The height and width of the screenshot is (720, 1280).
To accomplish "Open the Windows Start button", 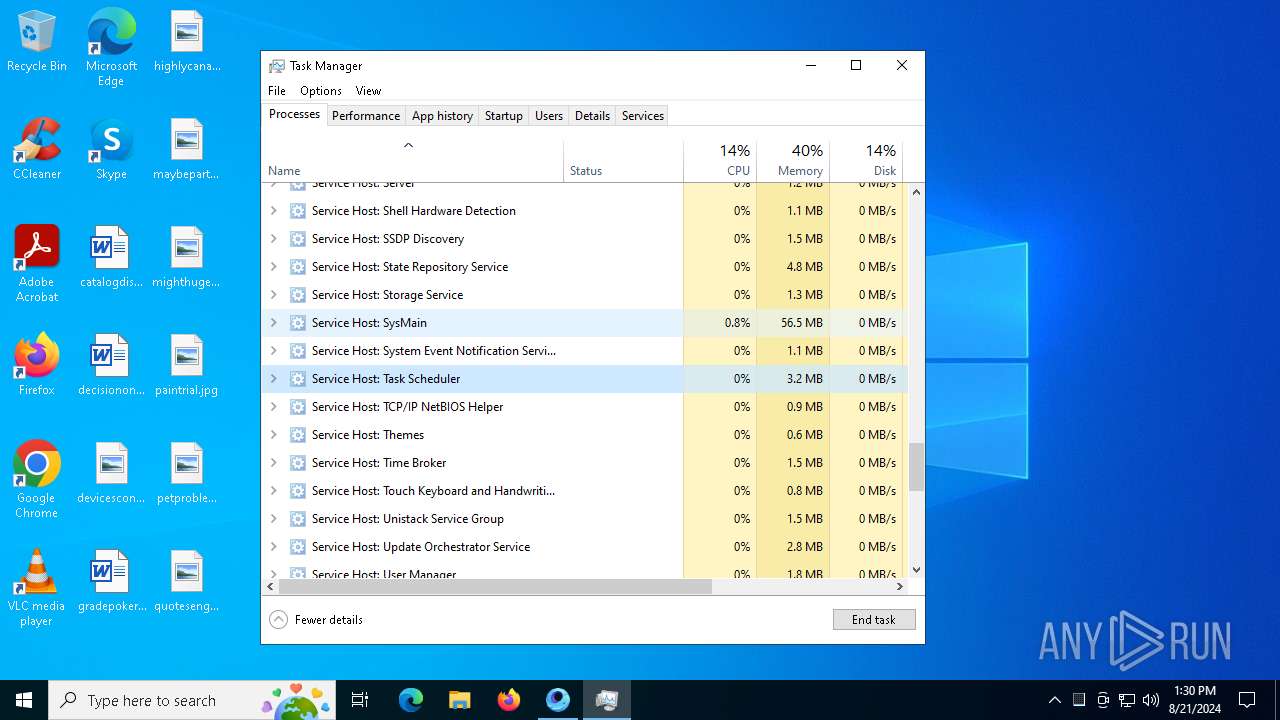I will [24, 700].
